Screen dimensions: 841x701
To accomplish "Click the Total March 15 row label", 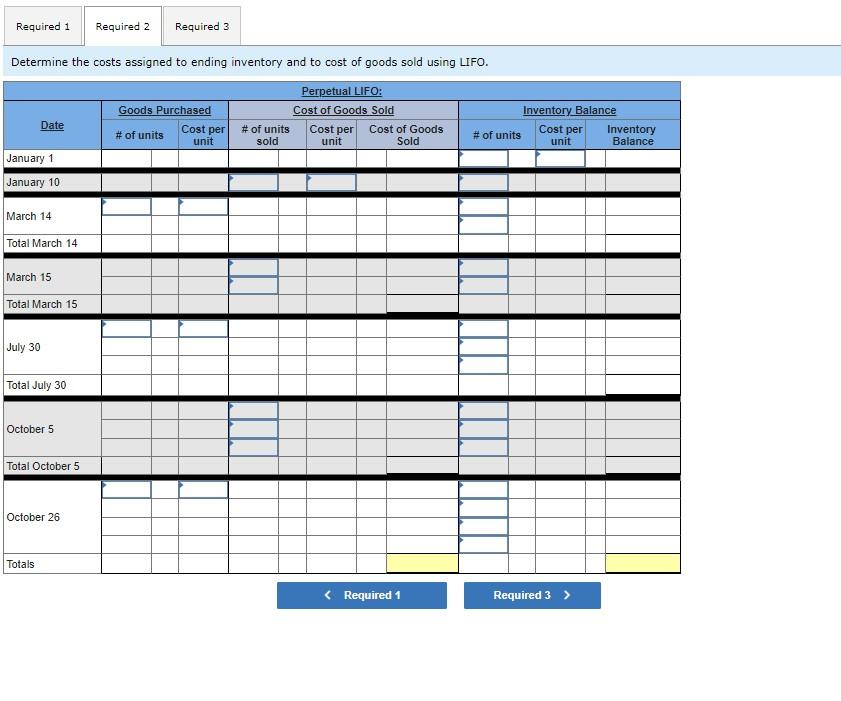I will pos(42,304).
